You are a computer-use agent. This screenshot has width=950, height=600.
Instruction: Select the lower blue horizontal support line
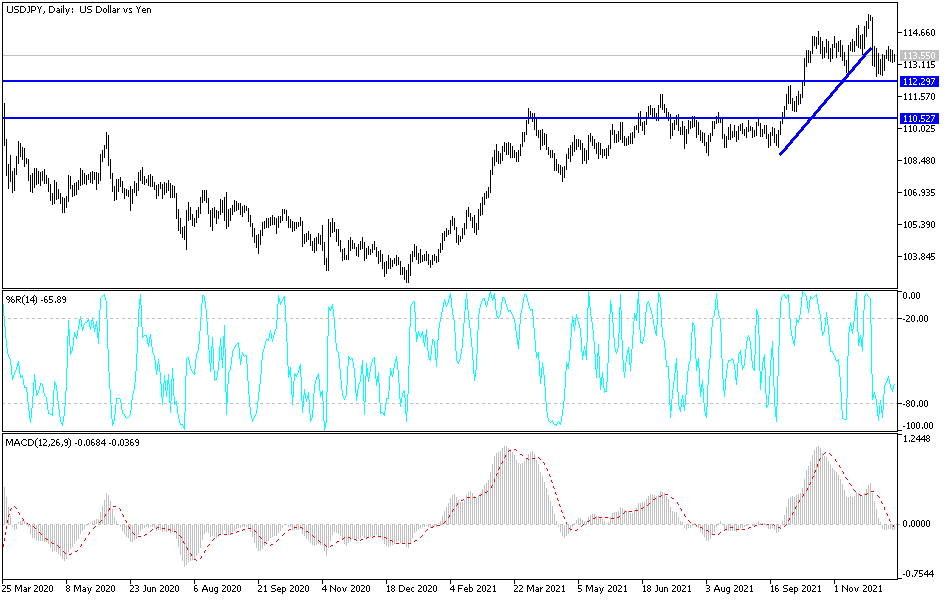400,117
